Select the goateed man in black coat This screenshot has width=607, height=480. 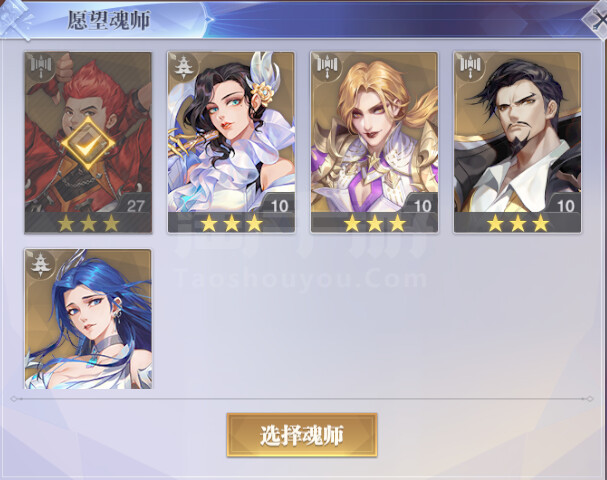518,143
